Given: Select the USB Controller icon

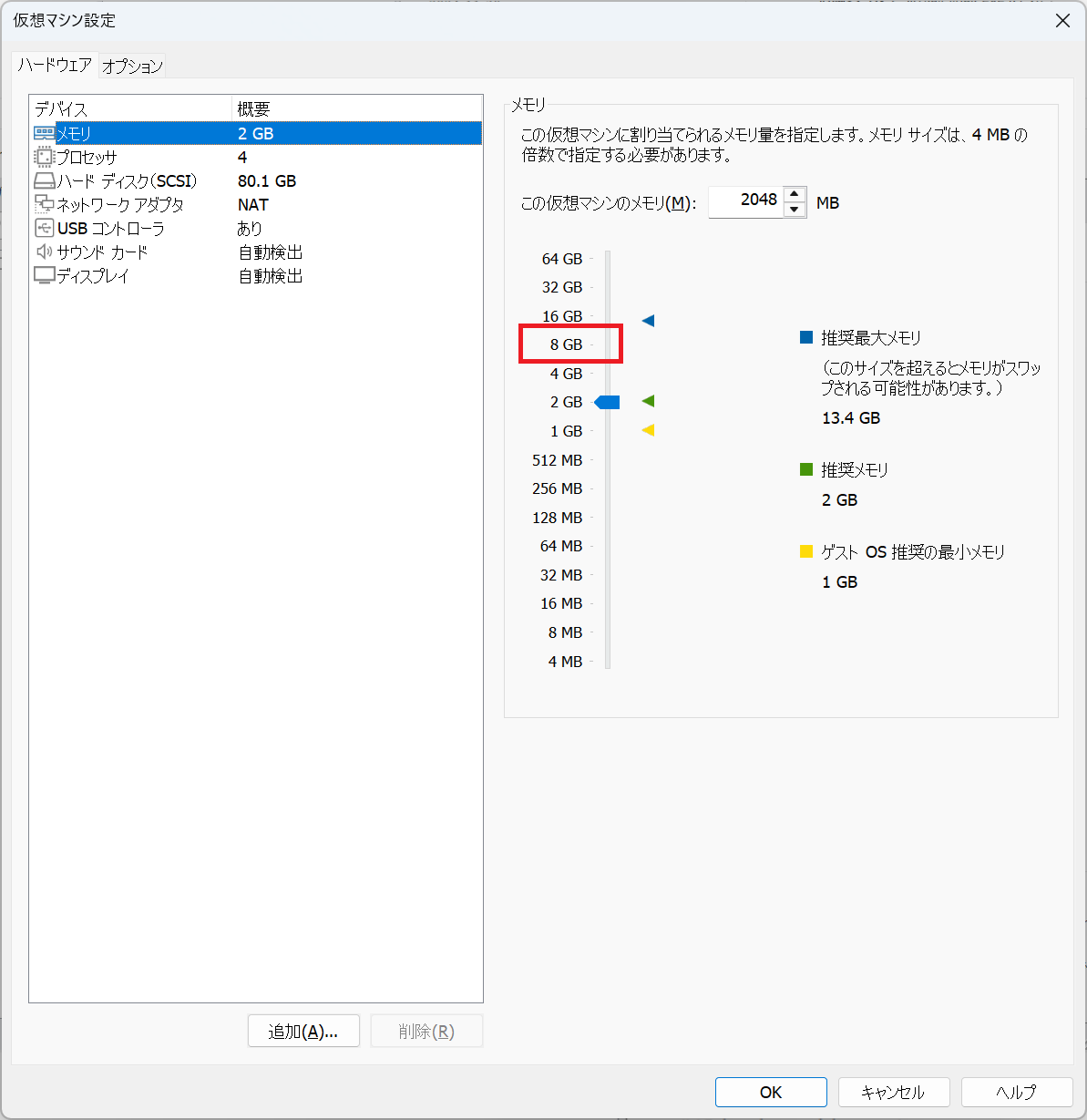Looking at the screenshot, I should [44, 228].
